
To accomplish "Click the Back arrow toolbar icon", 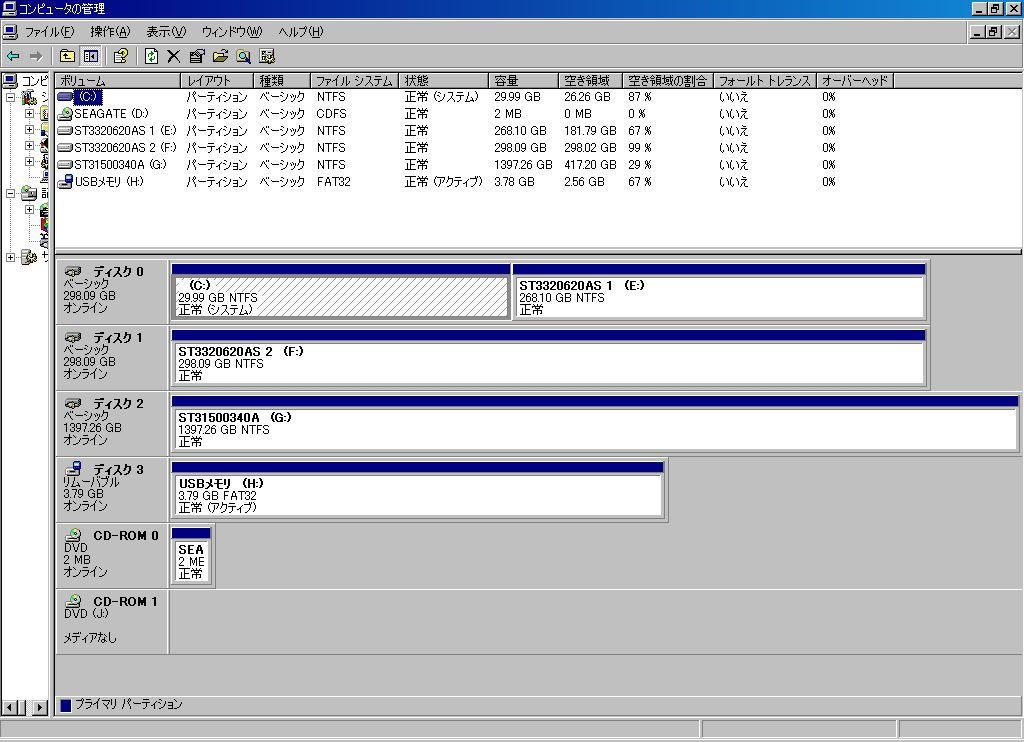I will point(13,56).
